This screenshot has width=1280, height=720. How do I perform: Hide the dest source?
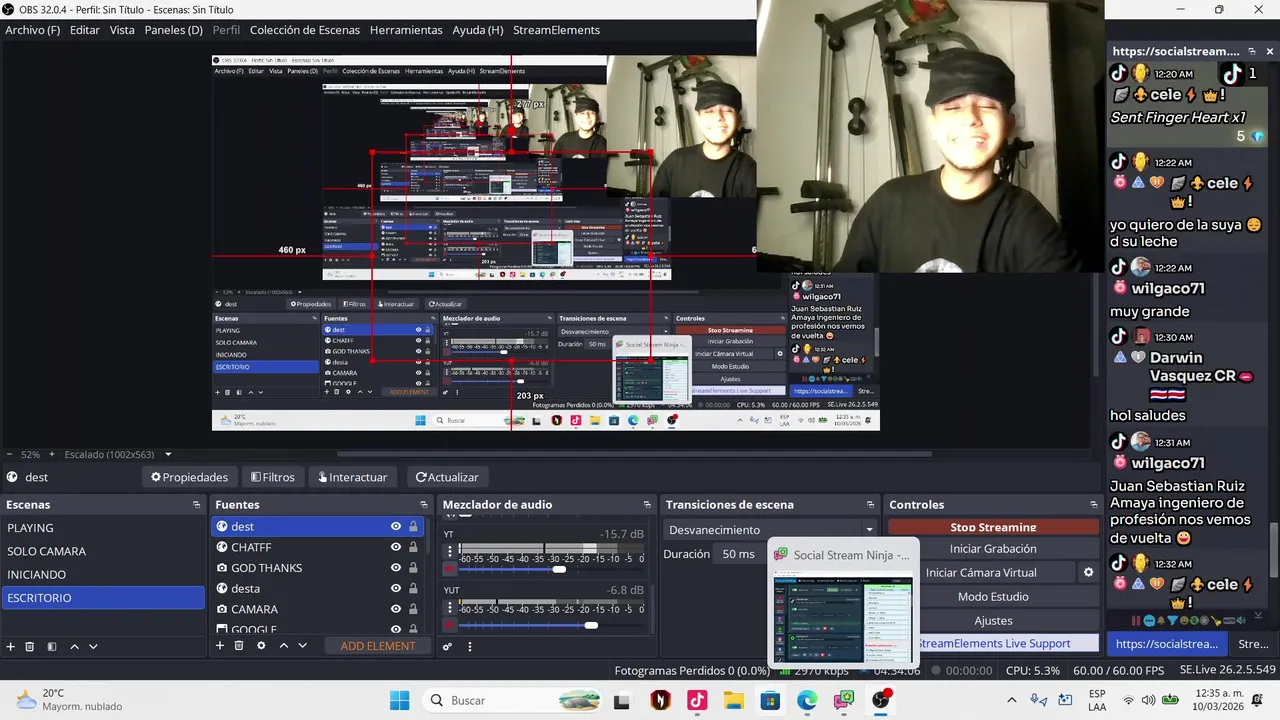coord(396,526)
